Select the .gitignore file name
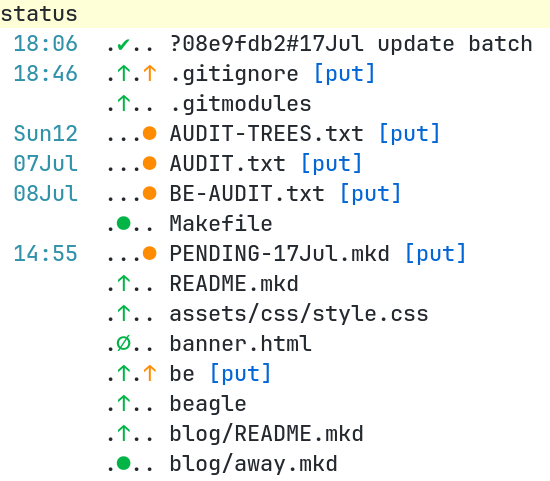 click(234, 75)
